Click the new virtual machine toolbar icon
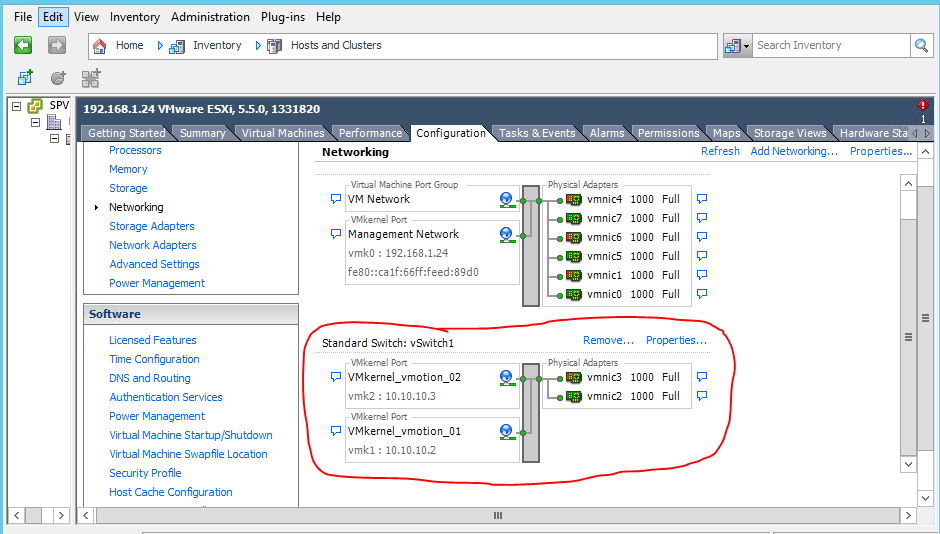Image resolution: width=940 pixels, height=534 pixels. tap(25, 77)
